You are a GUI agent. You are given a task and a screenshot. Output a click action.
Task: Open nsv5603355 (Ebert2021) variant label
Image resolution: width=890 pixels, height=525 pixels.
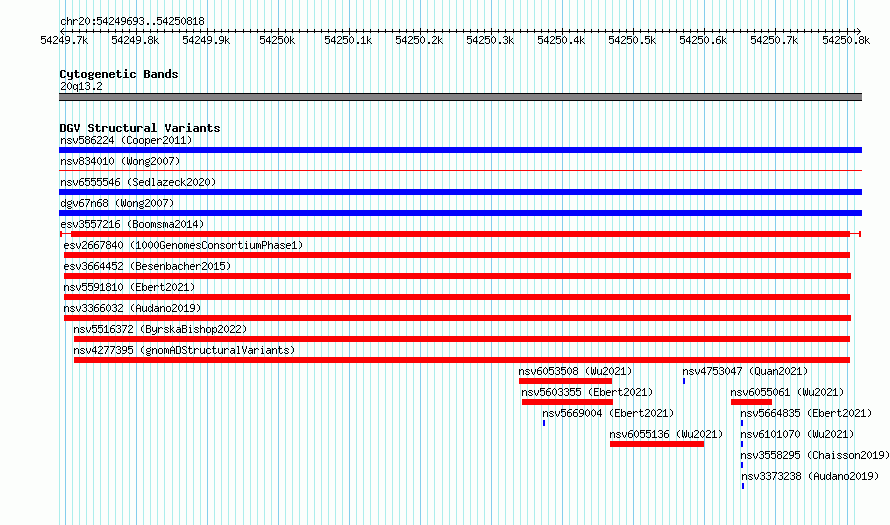pyautogui.click(x=587, y=392)
